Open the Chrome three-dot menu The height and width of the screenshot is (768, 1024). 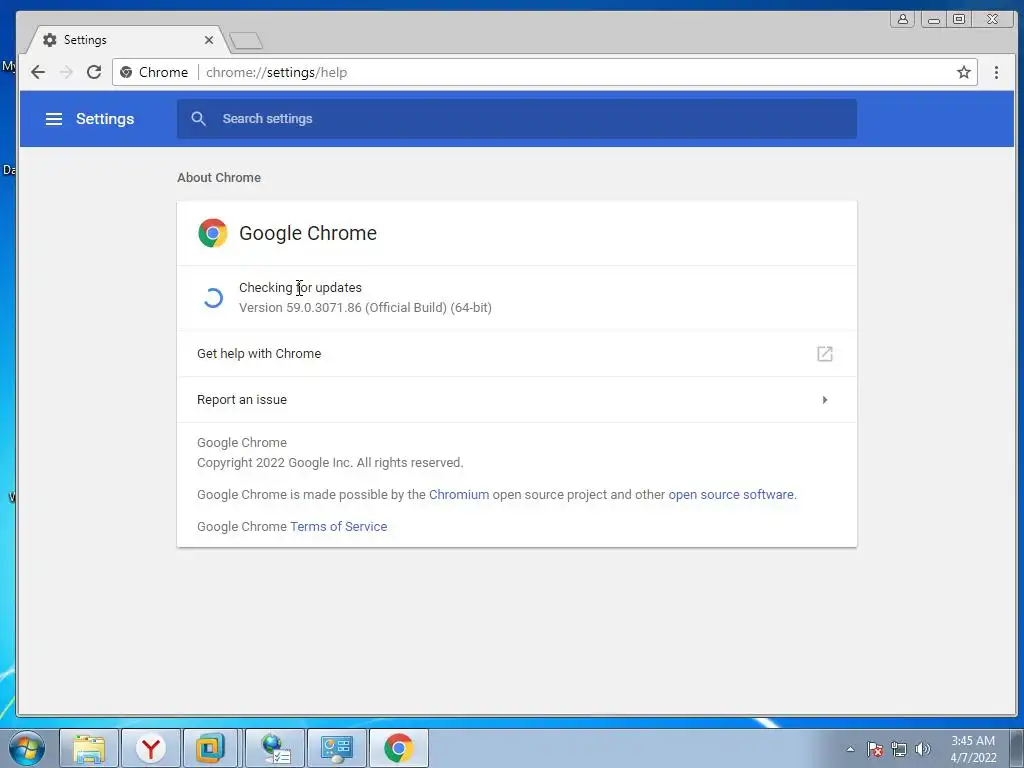pyautogui.click(x=996, y=72)
